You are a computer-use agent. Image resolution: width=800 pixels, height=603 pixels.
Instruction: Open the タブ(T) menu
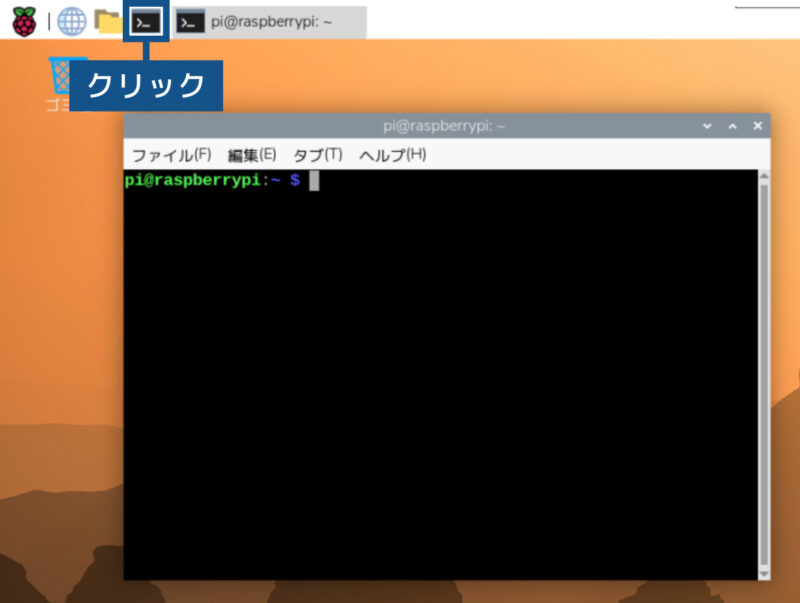pyautogui.click(x=317, y=155)
